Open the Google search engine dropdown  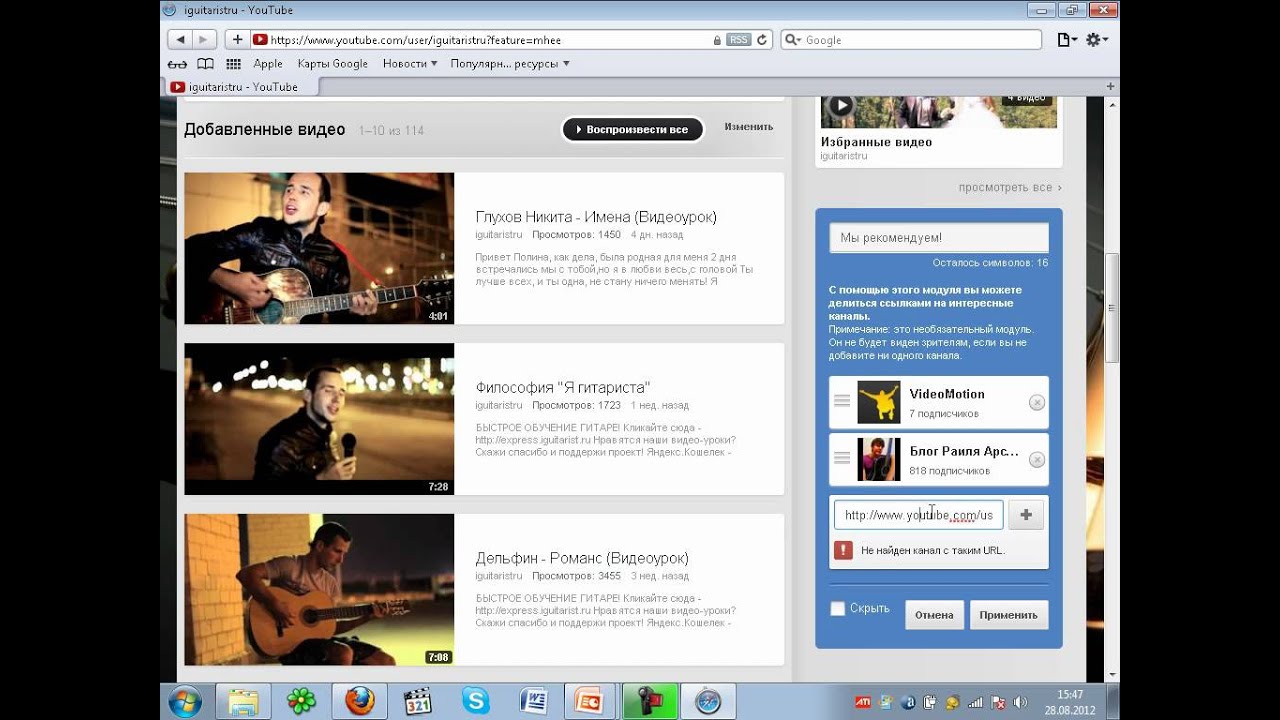(793, 40)
